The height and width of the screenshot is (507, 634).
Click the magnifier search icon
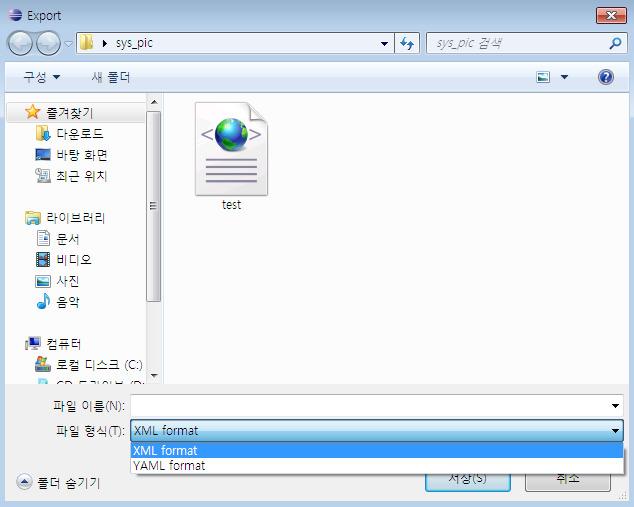615,43
